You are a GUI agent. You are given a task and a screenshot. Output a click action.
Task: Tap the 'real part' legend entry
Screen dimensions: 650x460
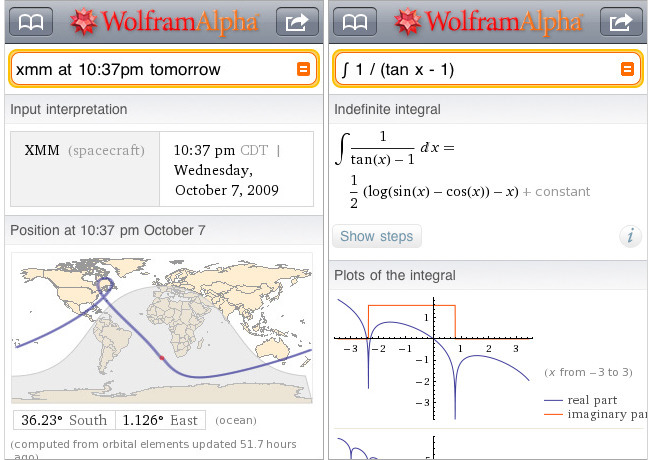580,400
